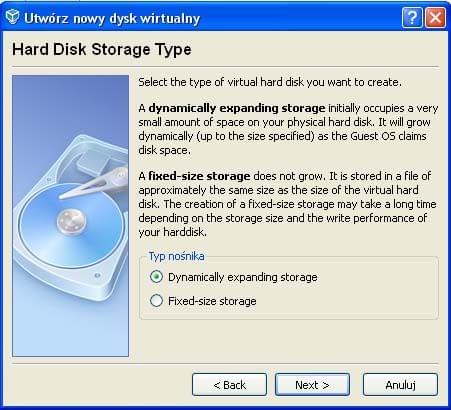Click the silver spindle hub of the disk image

click(x=71, y=222)
